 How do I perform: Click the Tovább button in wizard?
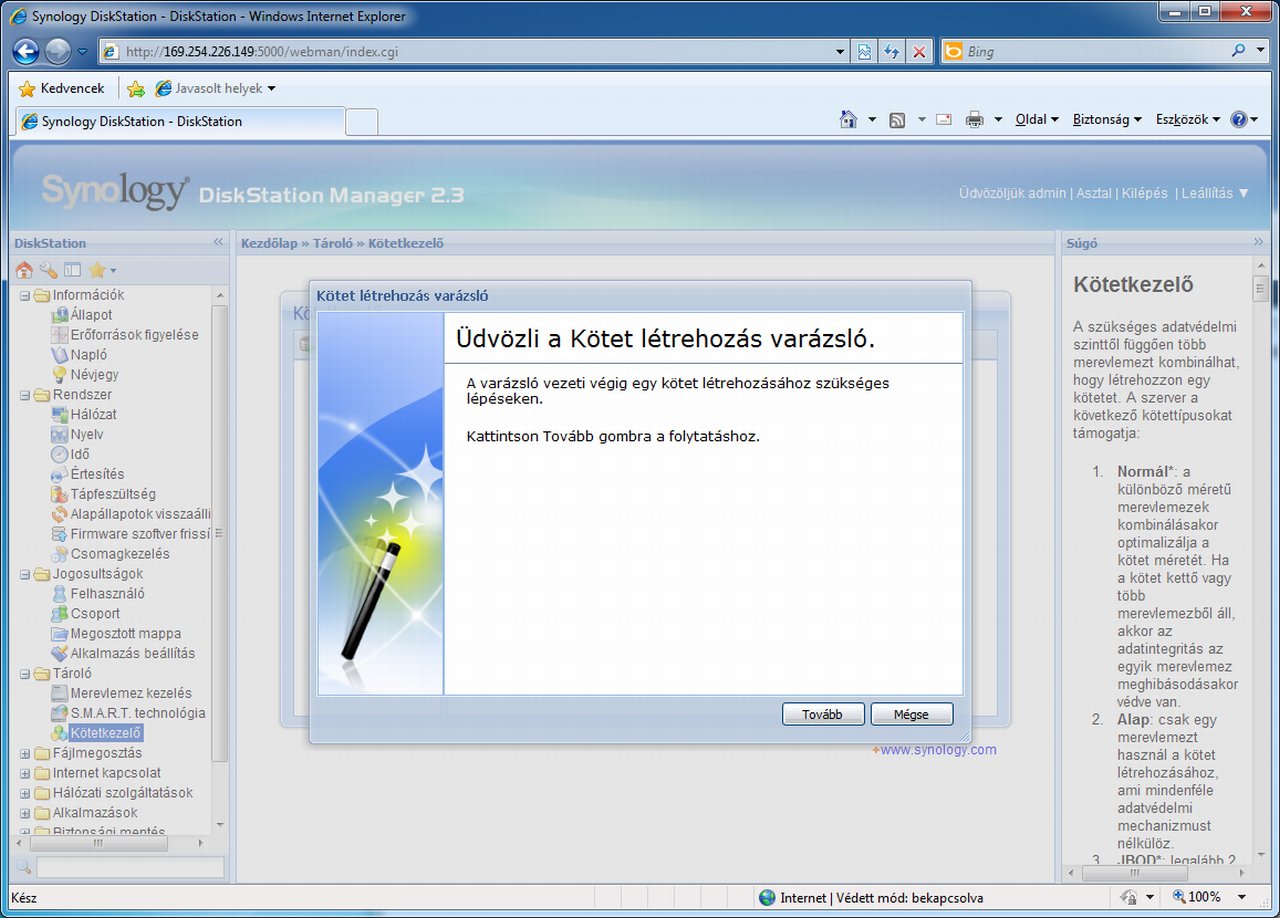pos(823,715)
